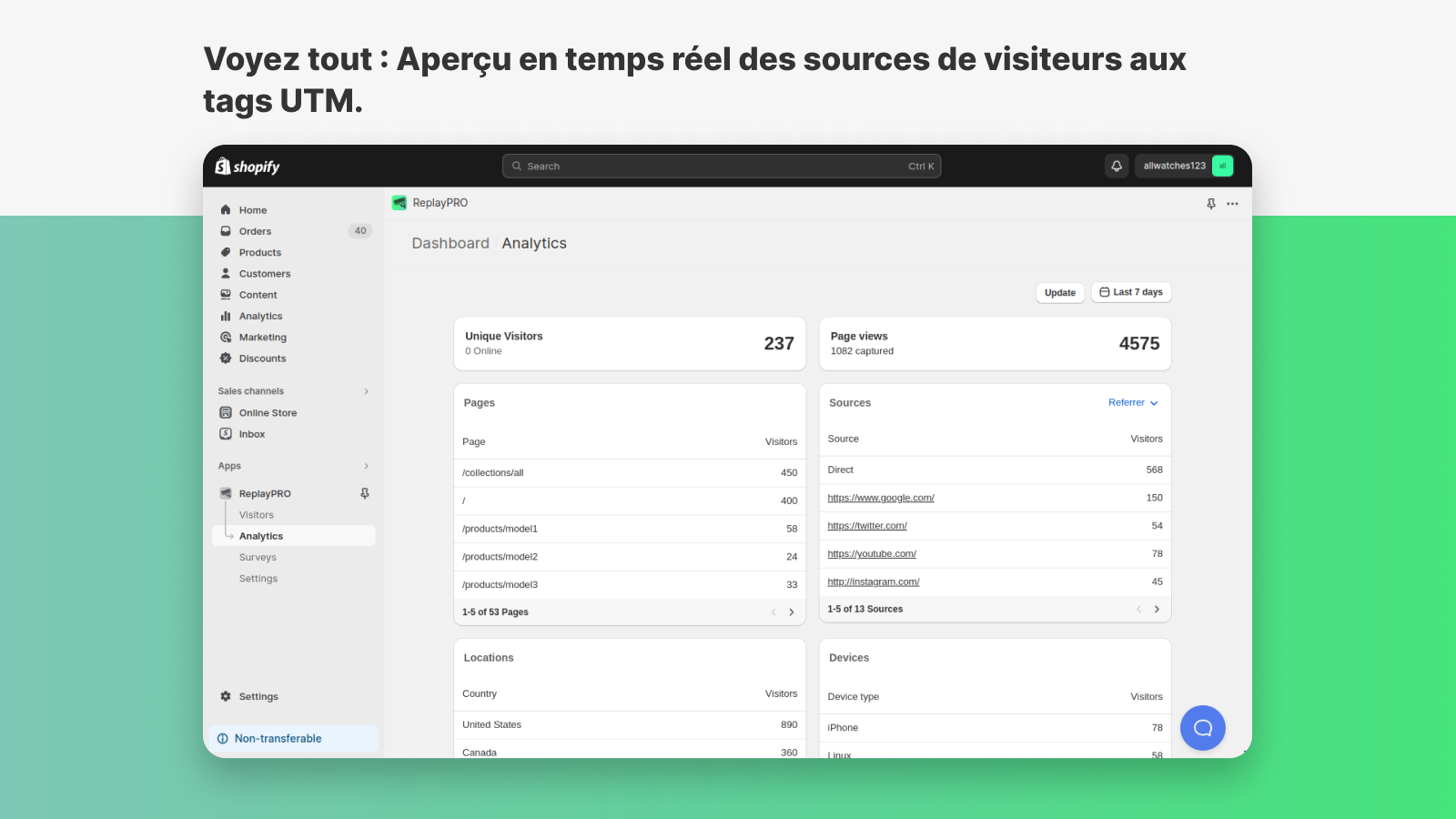1456x819 pixels.
Task: Expand the Apps section
Action: click(367, 466)
